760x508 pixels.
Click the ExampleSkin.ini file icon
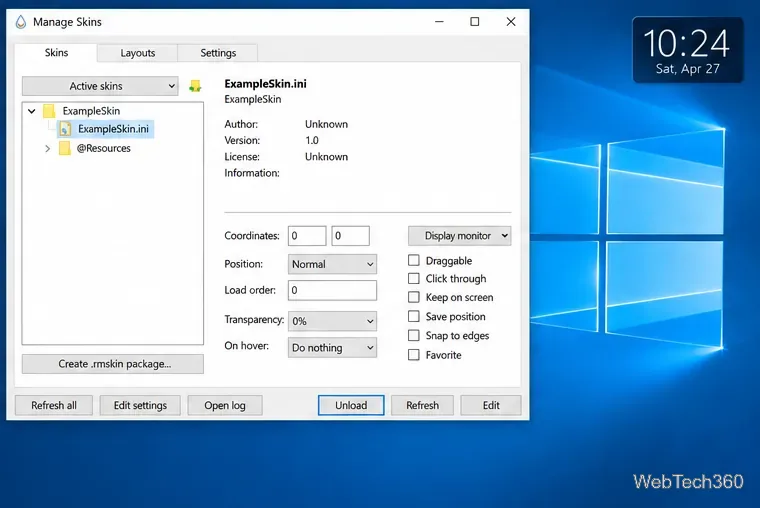coord(65,129)
